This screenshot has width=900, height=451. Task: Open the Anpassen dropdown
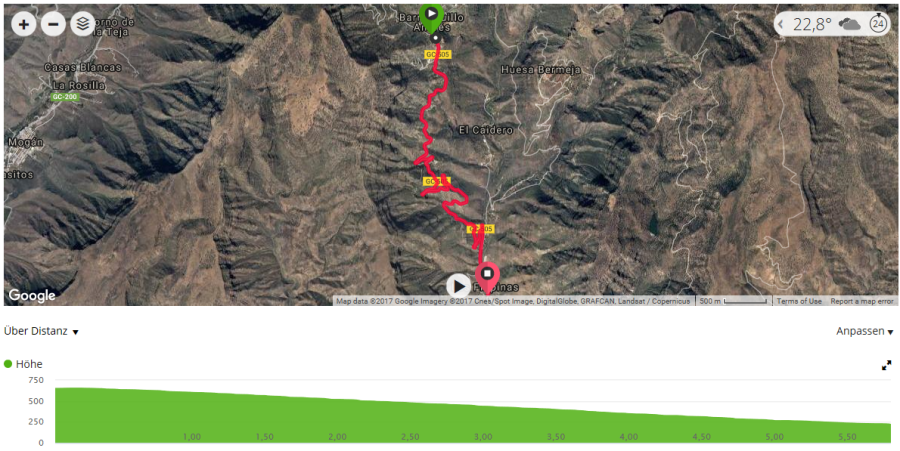click(x=864, y=331)
